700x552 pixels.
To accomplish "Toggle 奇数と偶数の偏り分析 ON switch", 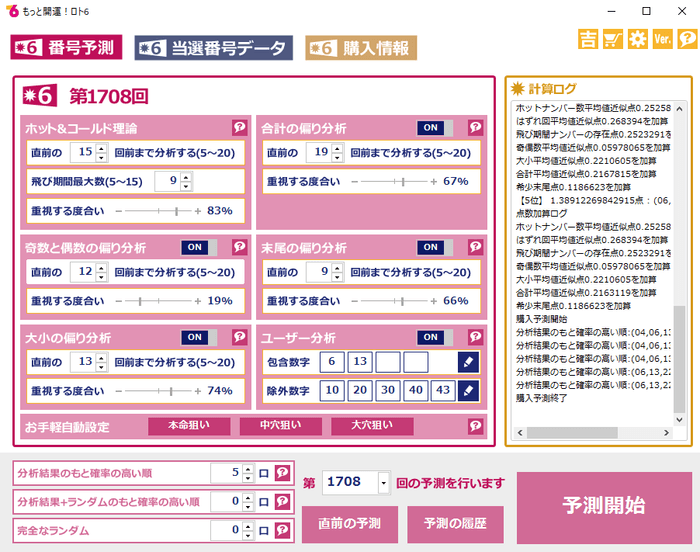I will tap(199, 247).
